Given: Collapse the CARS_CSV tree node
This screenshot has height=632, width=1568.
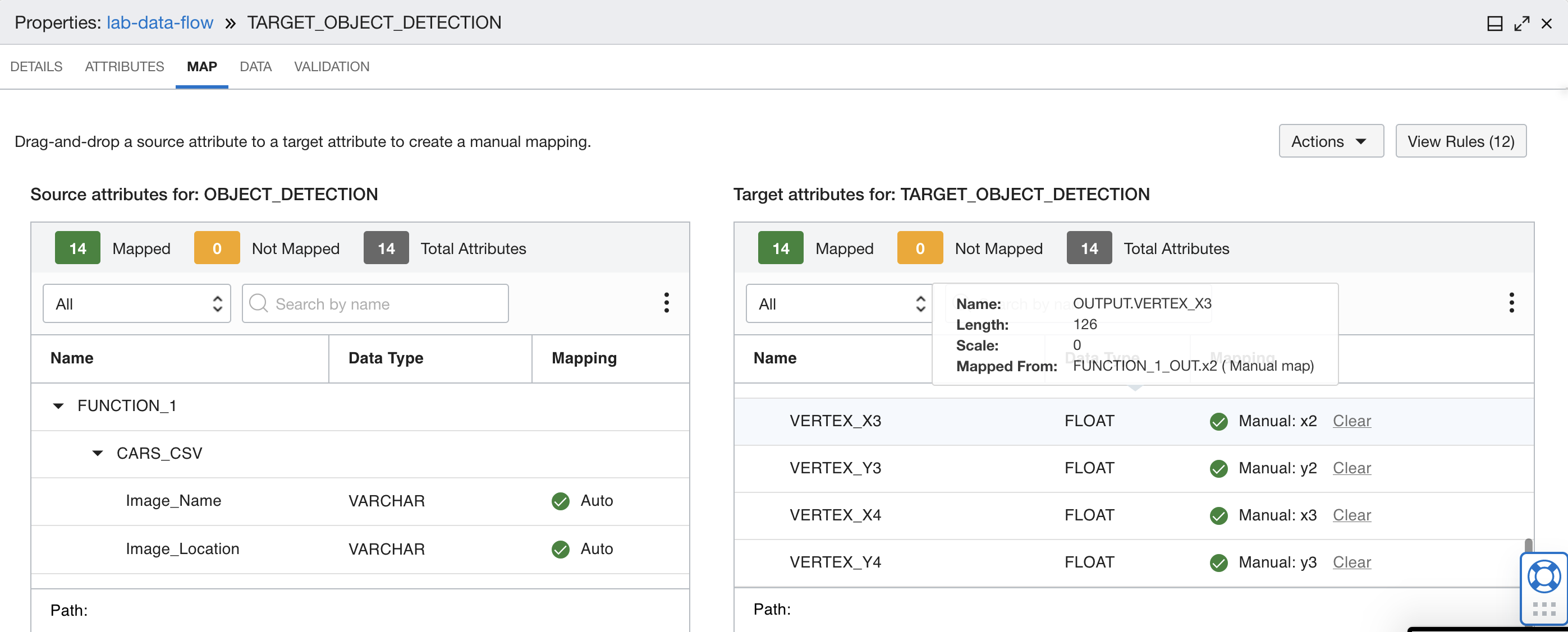Looking at the screenshot, I should 98,453.
